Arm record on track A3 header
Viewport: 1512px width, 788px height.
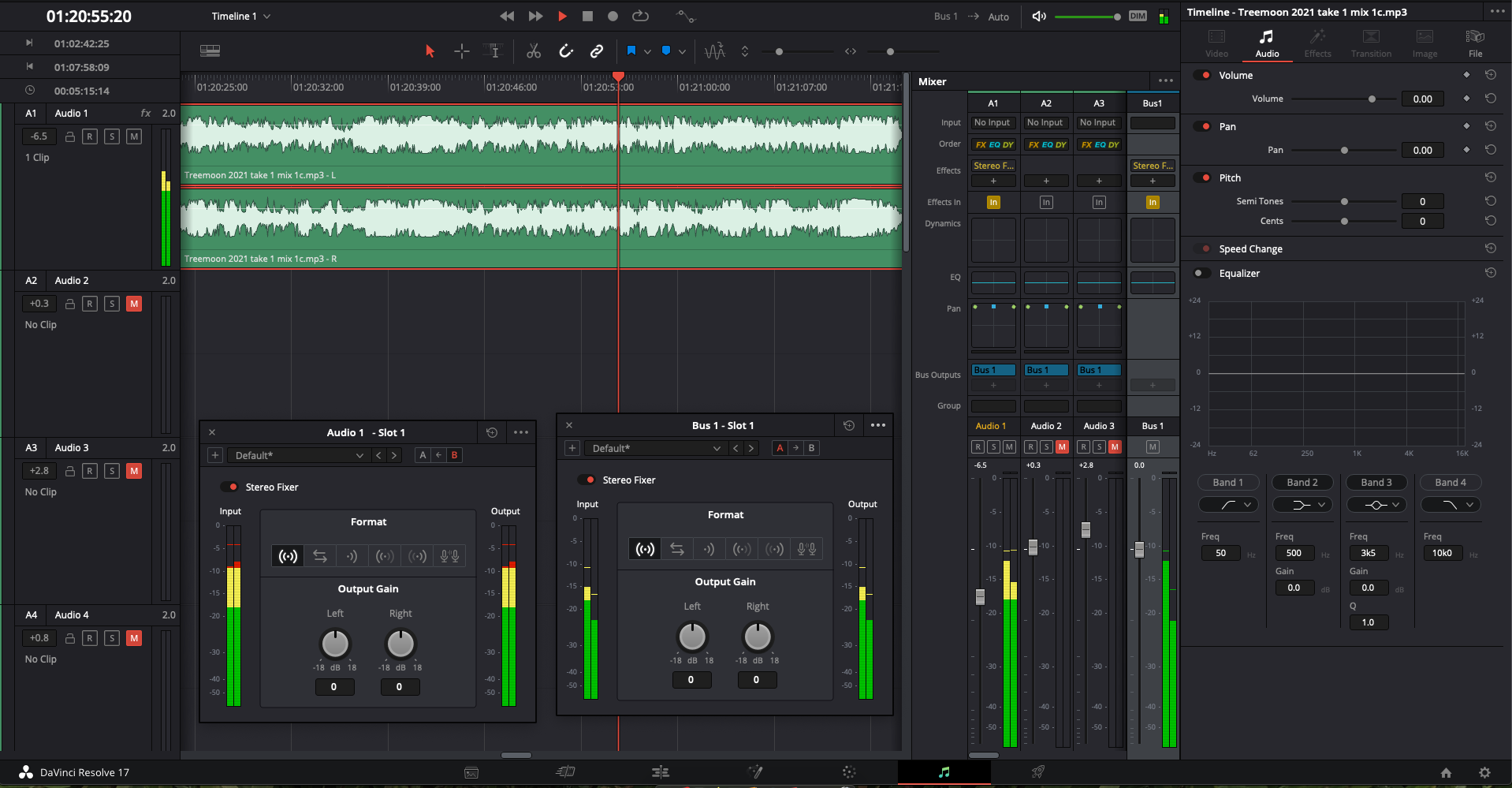(x=90, y=471)
